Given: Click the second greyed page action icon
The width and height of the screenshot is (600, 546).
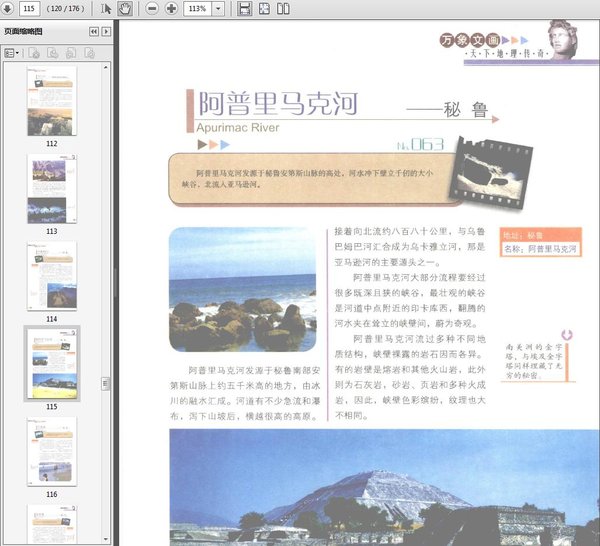Looking at the screenshot, I should [52, 53].
